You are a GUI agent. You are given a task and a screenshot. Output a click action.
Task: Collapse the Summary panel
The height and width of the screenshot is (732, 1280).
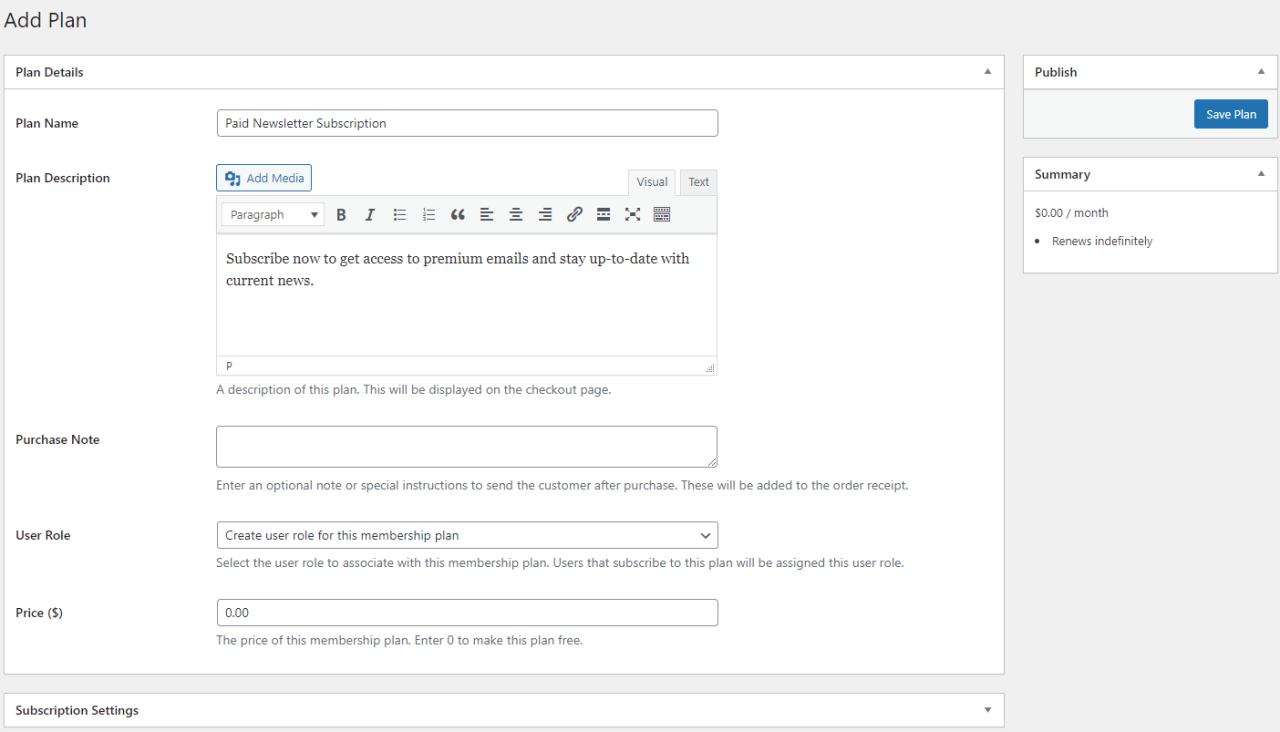point(1261,173)
